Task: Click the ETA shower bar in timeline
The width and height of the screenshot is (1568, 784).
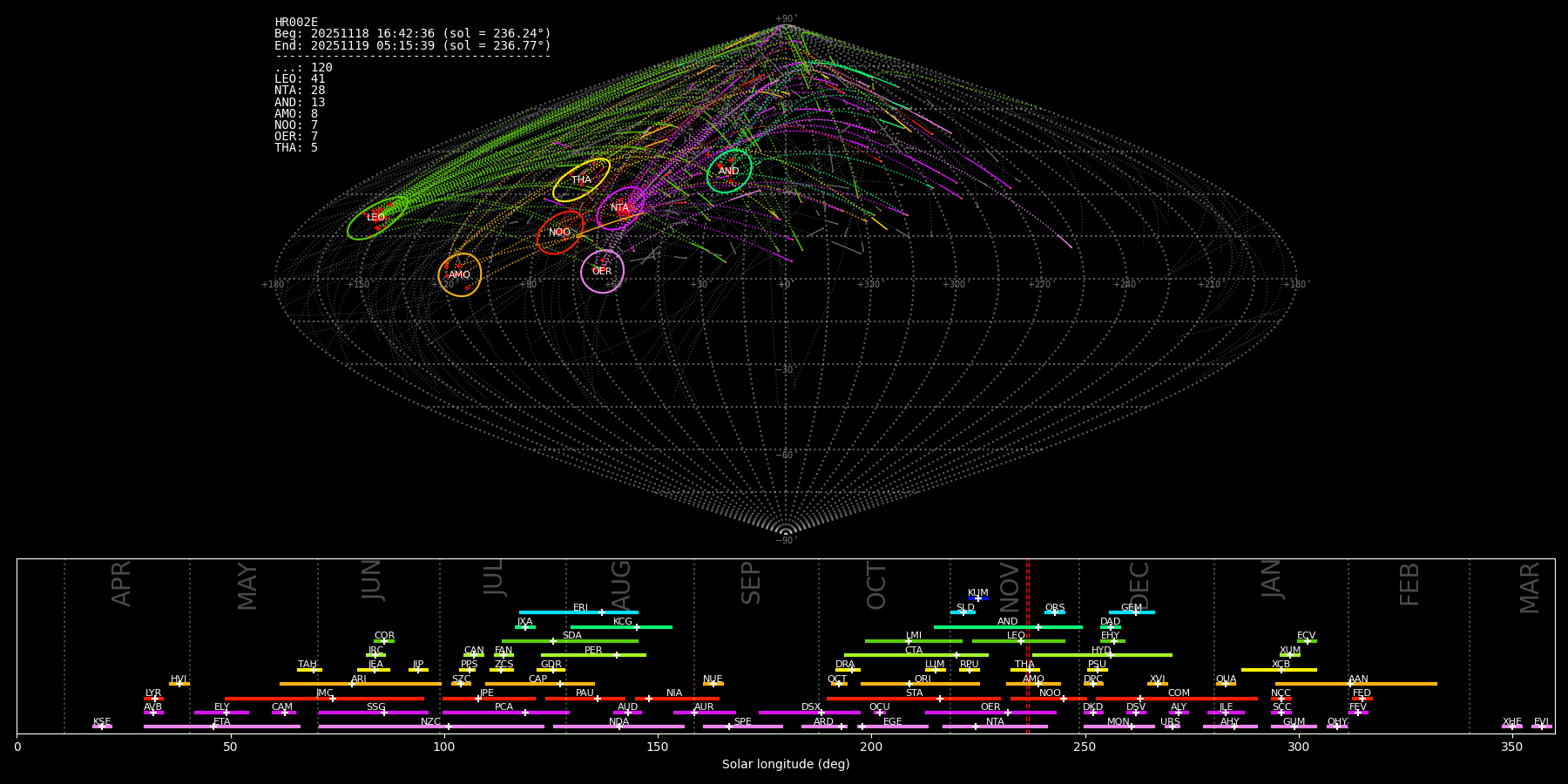Action: pyautogui.click(x=222, y=727)
